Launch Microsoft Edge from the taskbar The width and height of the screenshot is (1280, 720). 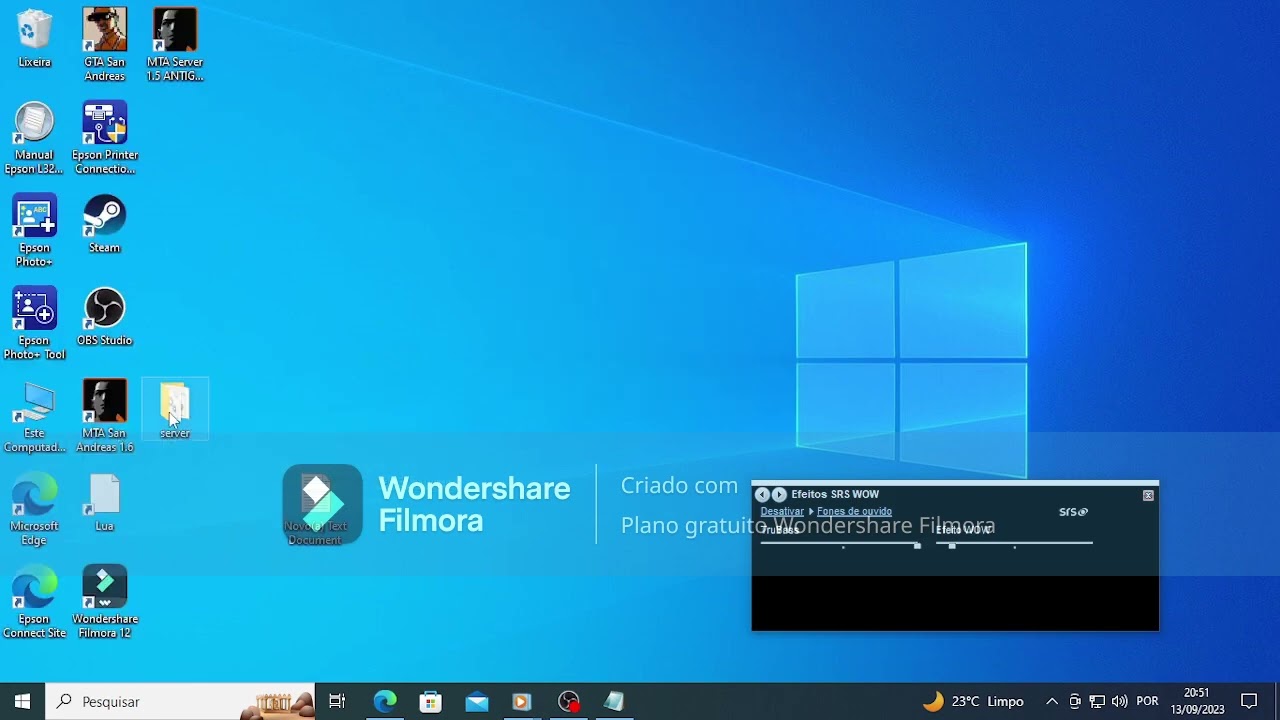click(385, 701)
